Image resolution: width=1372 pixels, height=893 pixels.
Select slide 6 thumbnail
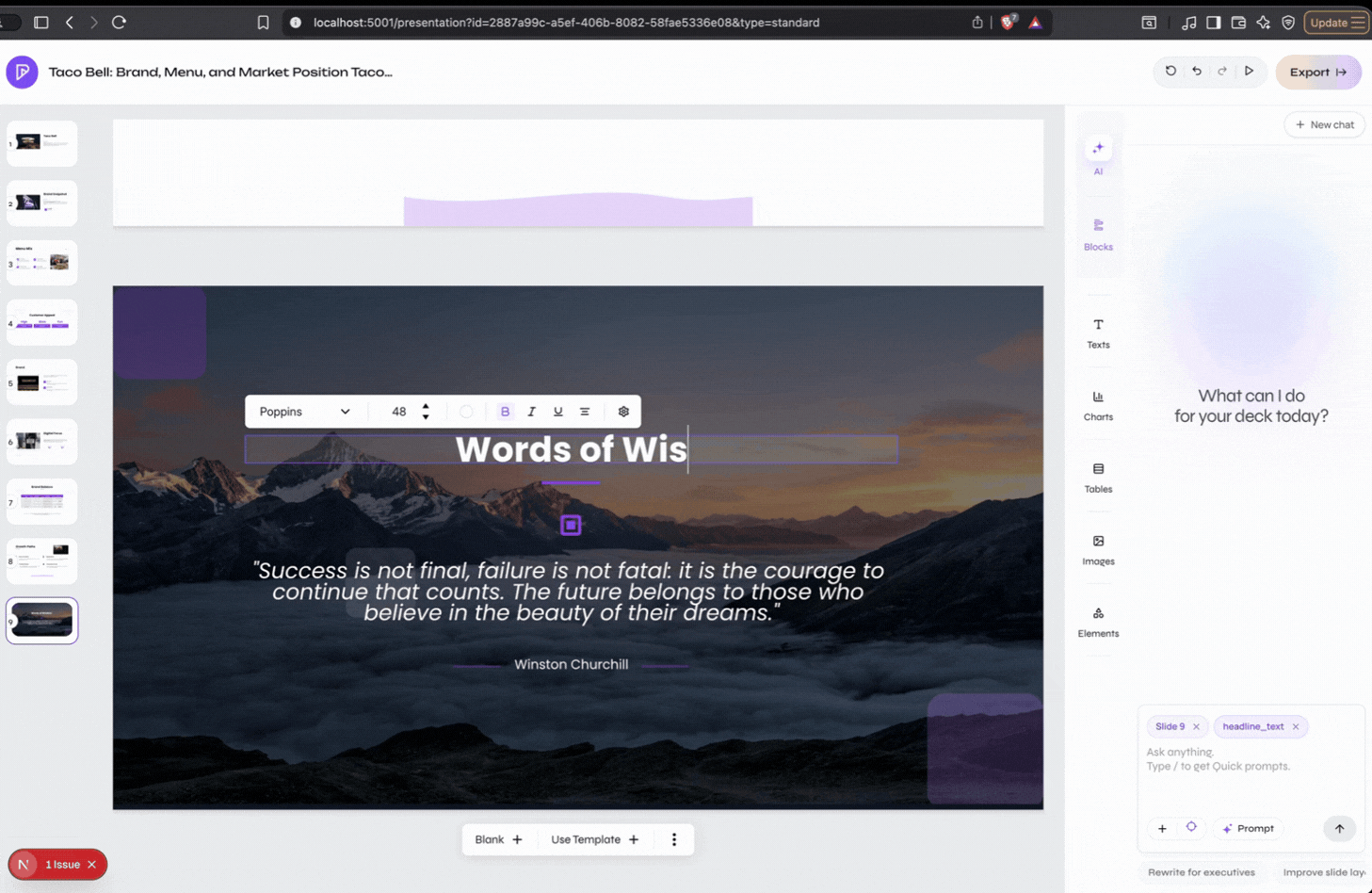[42, 442]
